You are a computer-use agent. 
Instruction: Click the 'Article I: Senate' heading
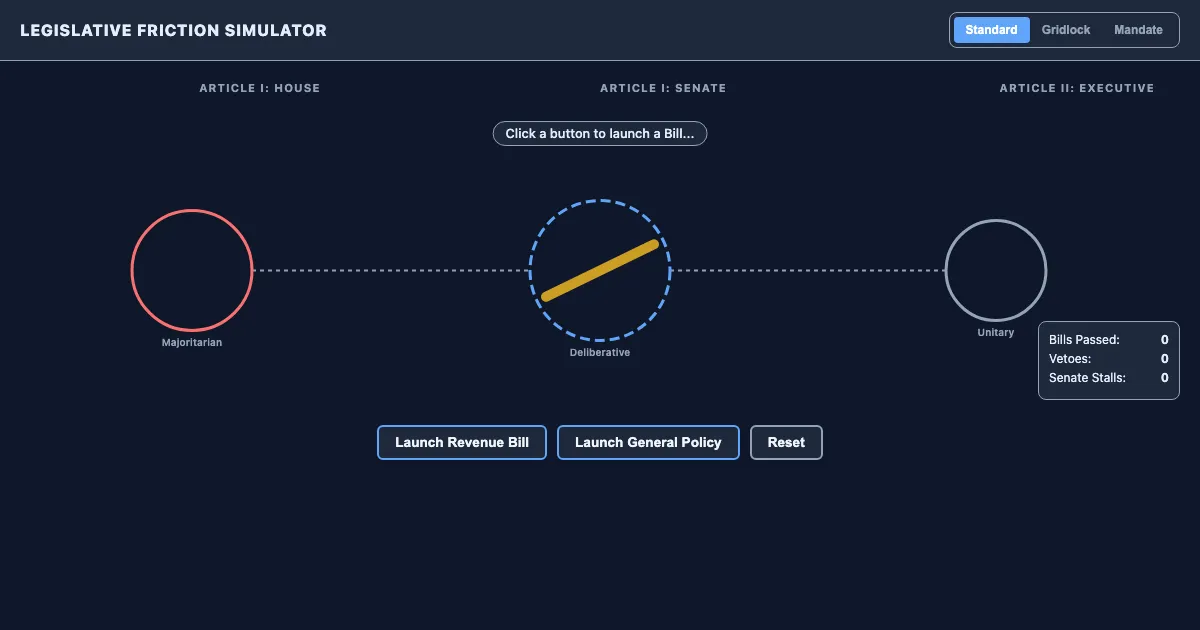pyautogui.click(x=663, y=88)
